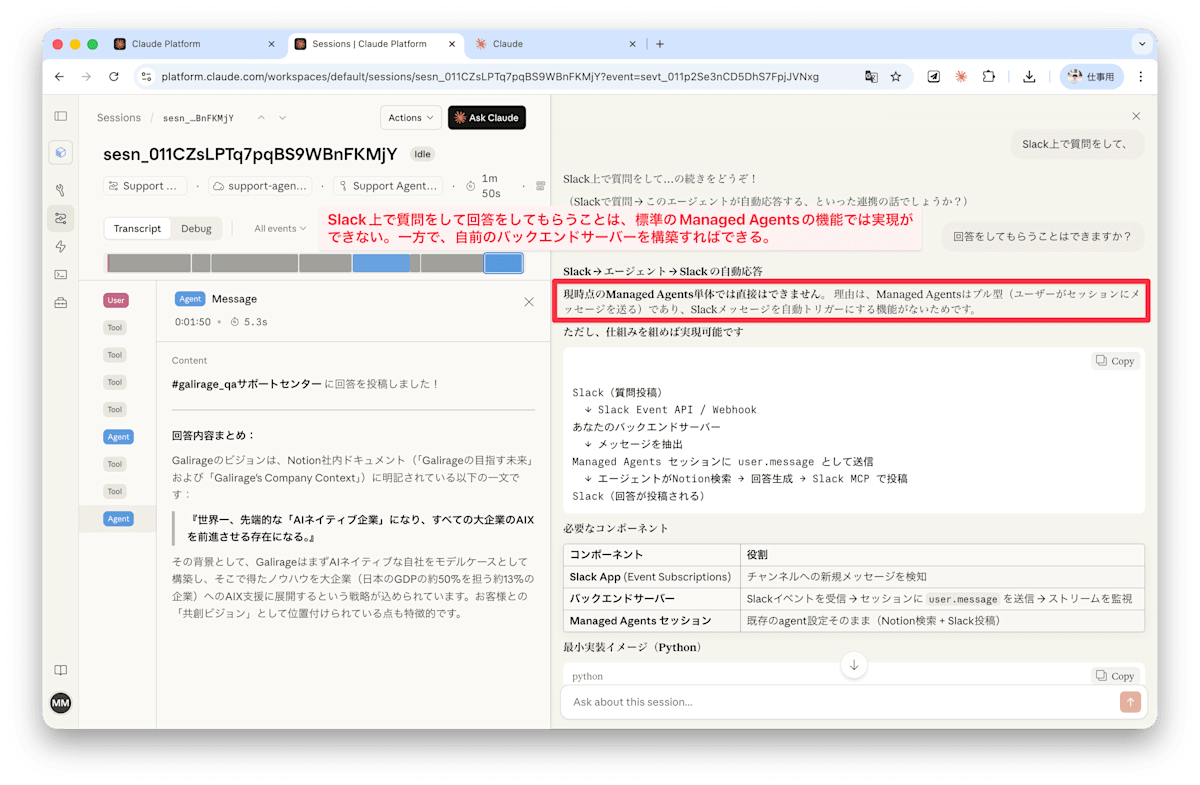The image size is (1200, 785).
Task: Open the lightning bolt icon in sidebar
Action: [61, 246]
